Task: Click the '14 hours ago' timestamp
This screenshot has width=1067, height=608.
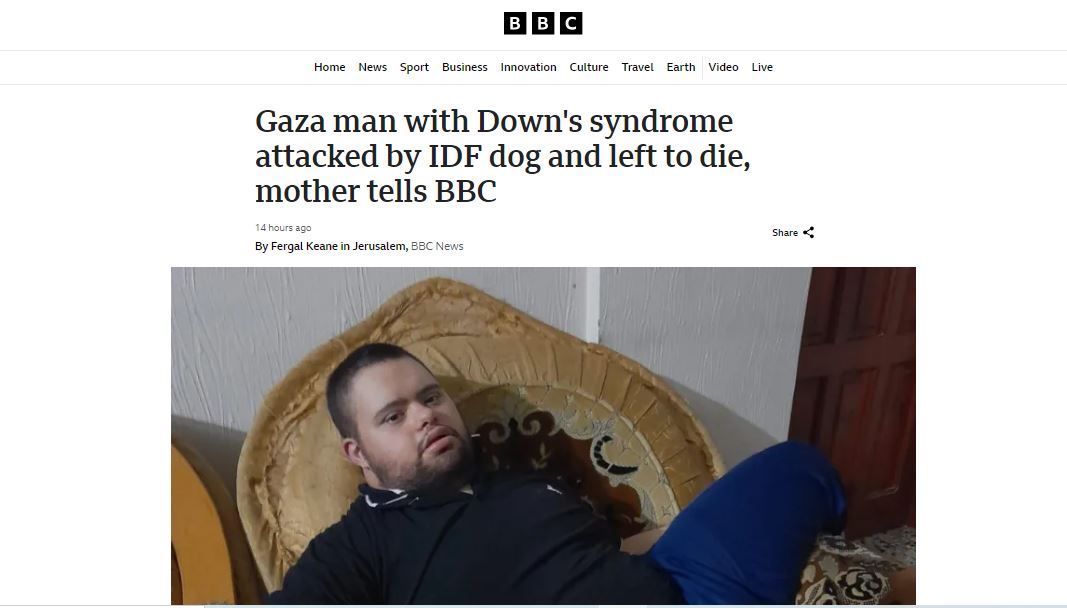Action: point(283,228)
